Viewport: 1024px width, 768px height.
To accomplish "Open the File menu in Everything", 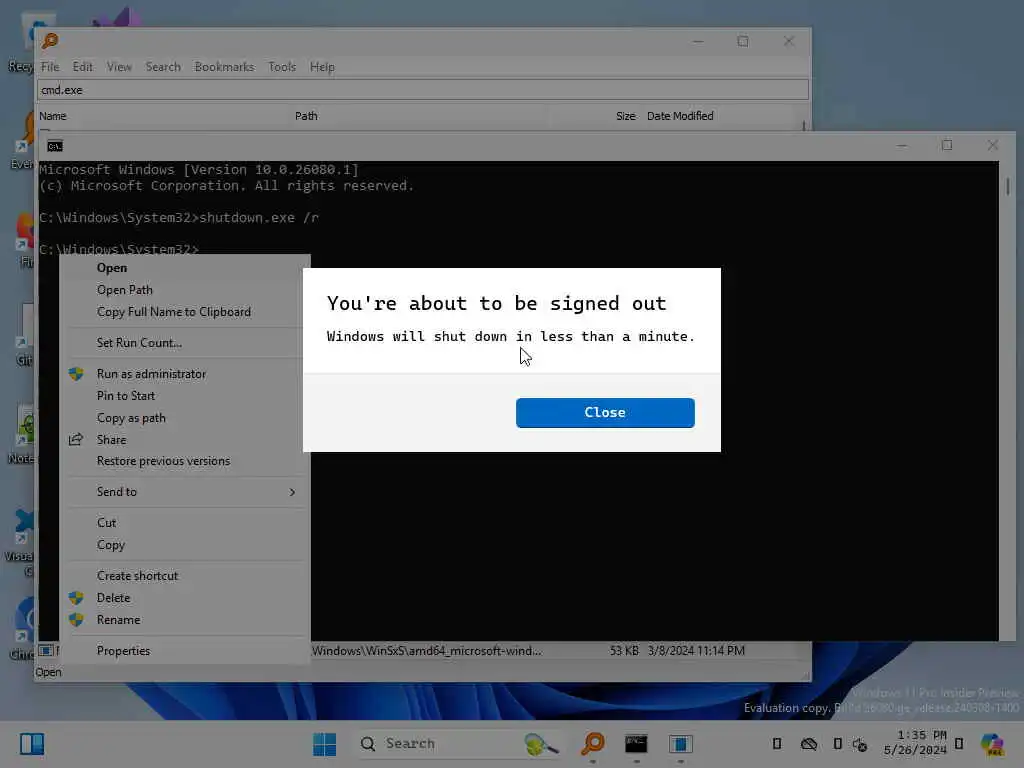I will pyautogui.click(x=50, y=67).
